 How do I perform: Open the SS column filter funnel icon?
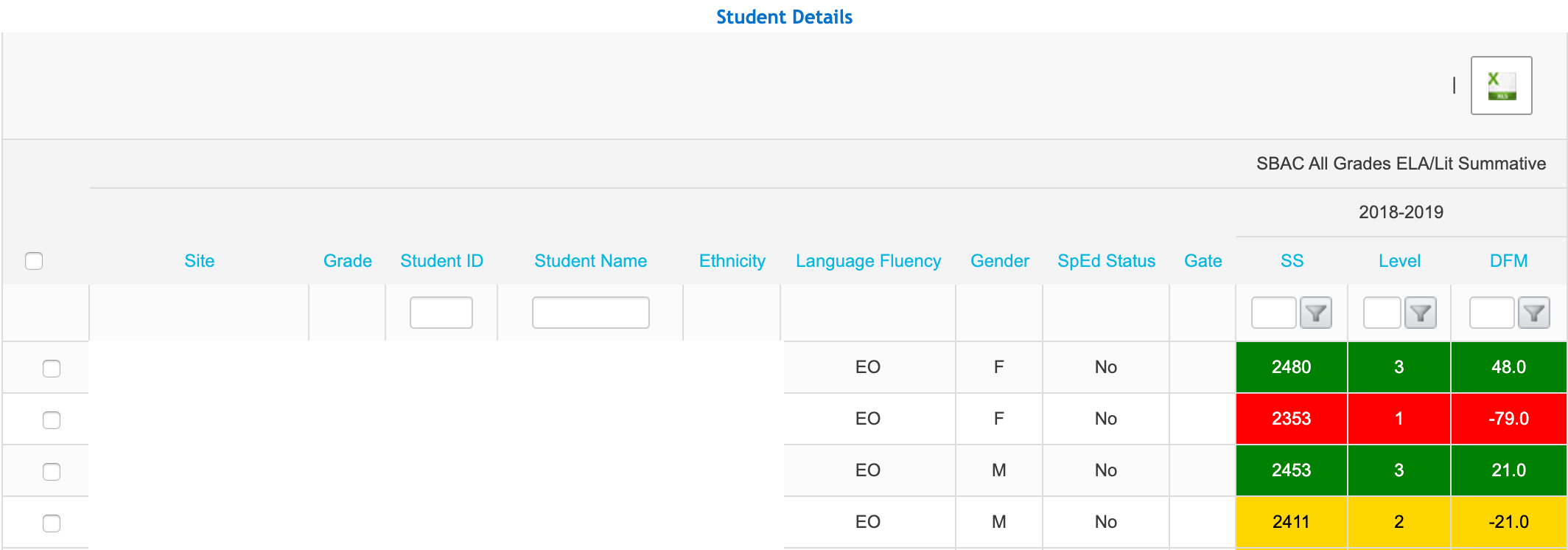(1315, 313)
